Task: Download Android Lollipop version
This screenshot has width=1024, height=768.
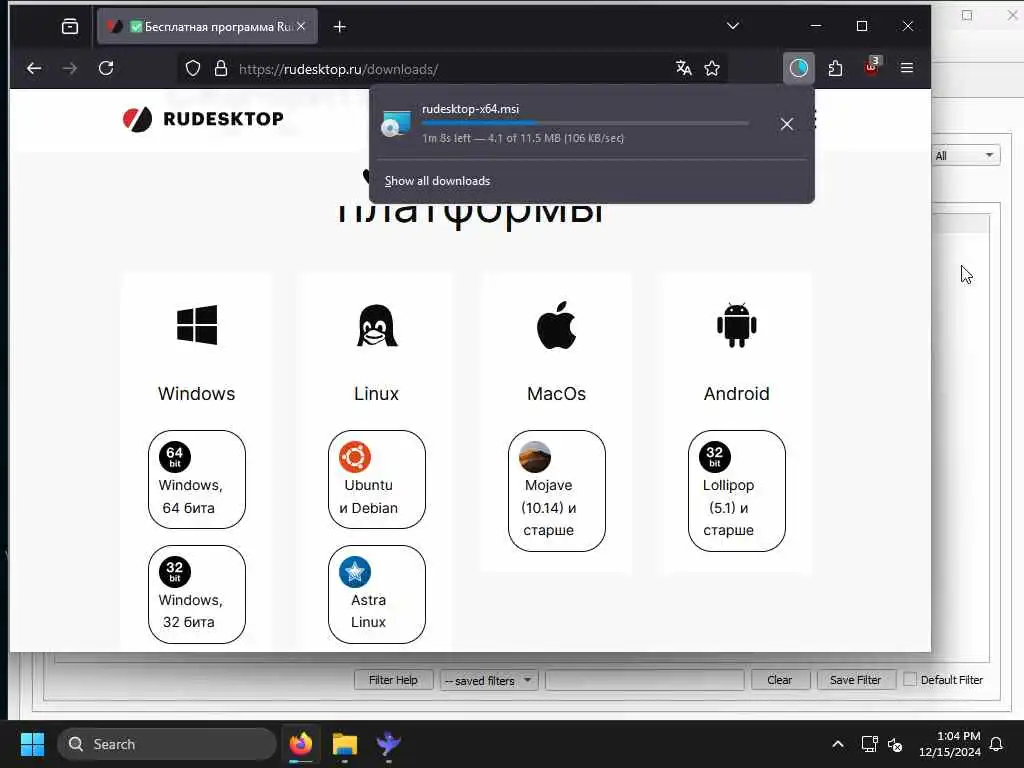Action: coord(737,490)
